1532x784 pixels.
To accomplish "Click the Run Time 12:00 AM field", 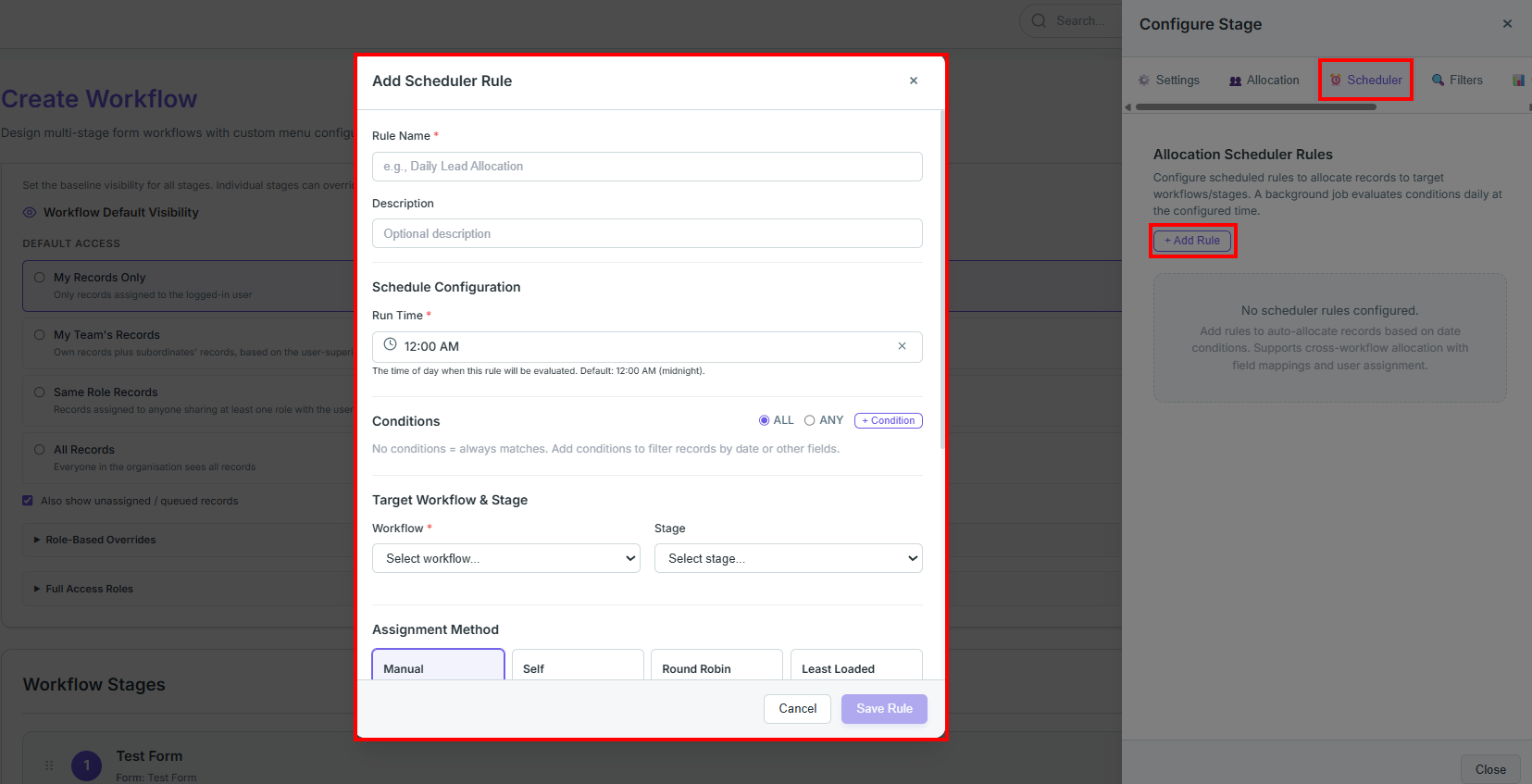I will coord(647,346).
